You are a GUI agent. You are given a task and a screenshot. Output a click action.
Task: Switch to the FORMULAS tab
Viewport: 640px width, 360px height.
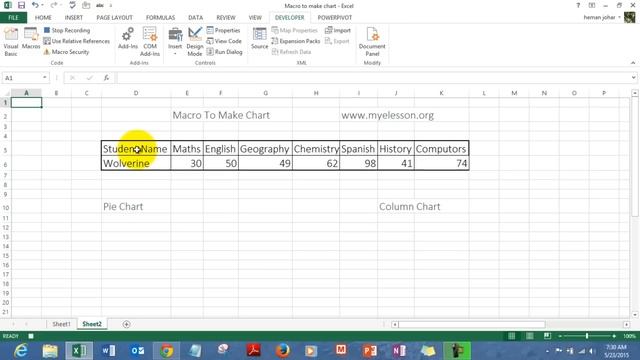160,18
